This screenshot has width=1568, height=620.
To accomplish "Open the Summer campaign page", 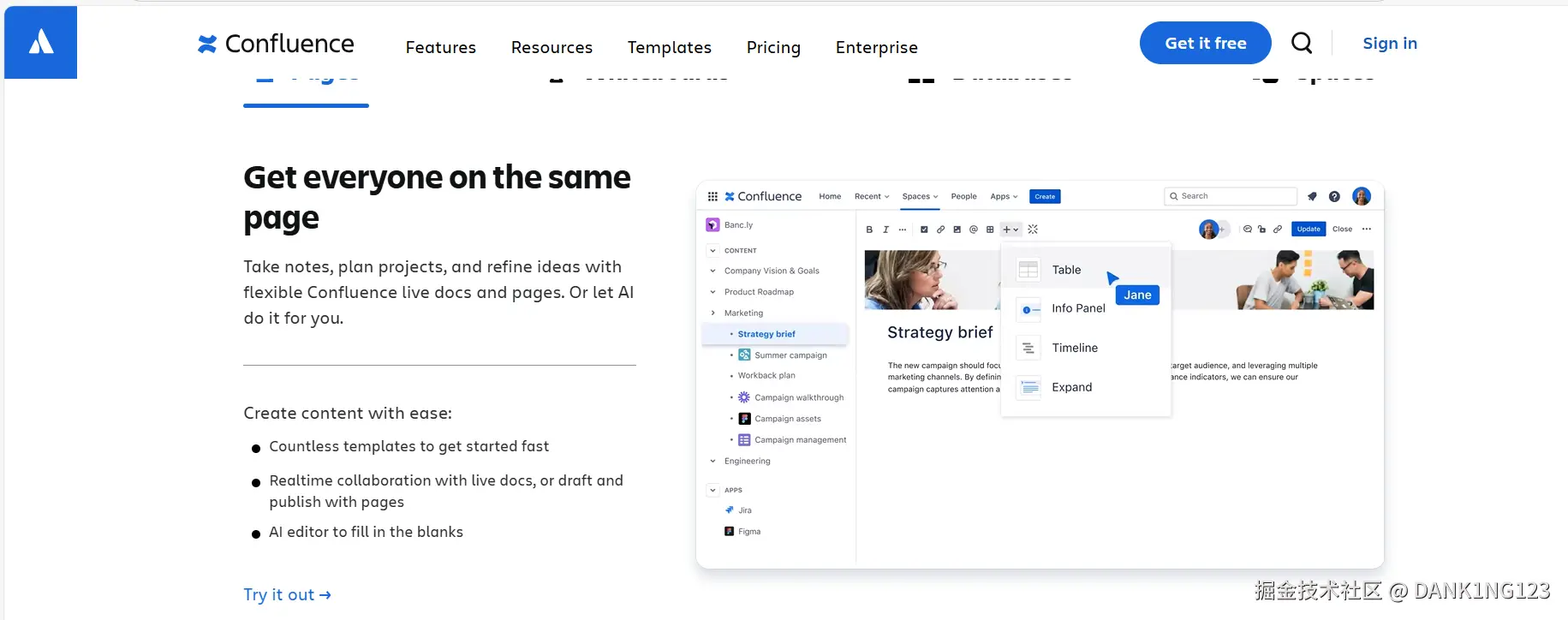I will tap(783, 355).
